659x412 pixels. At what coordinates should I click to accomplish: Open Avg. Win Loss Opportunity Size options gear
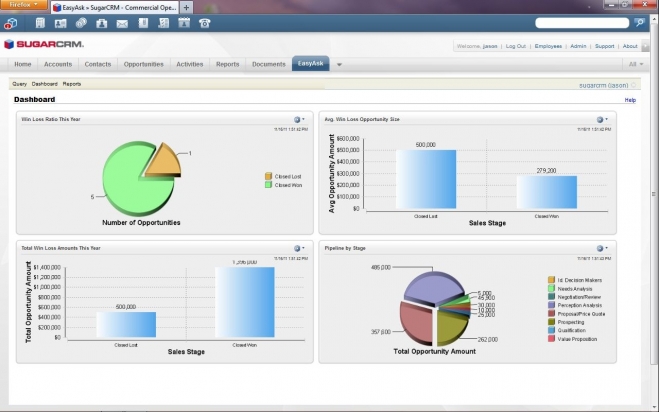click(x=601, y=119)
